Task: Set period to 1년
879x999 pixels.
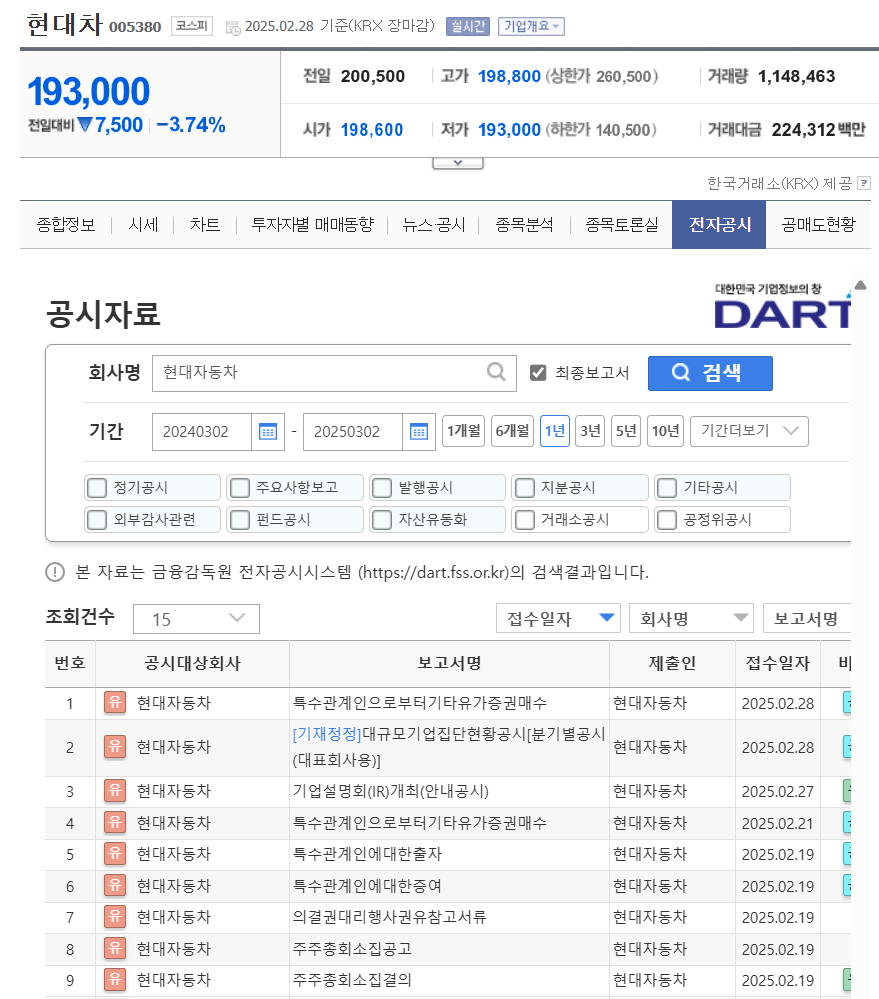Action: pyautogui.click(x=555, y=431)
